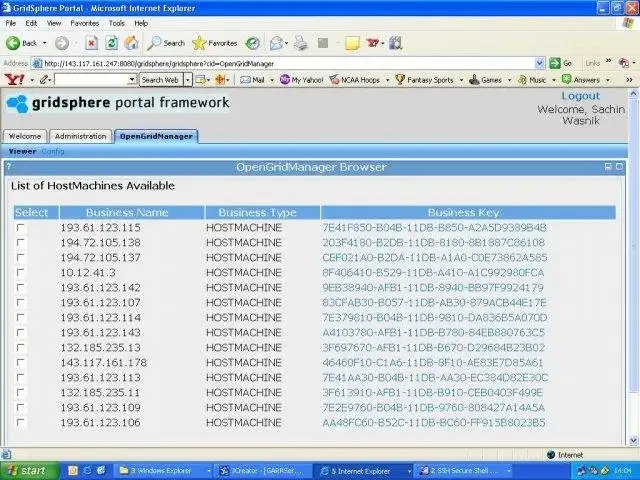Open the Edit menu
Image resolution: width=640 pixels, height=480 pixels.
pos(31,23)
